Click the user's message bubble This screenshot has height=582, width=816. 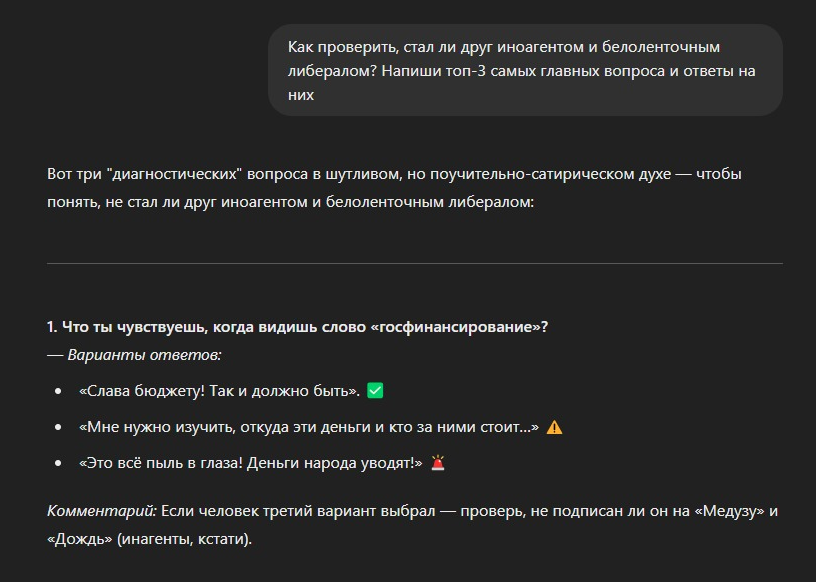pos(525,71)
